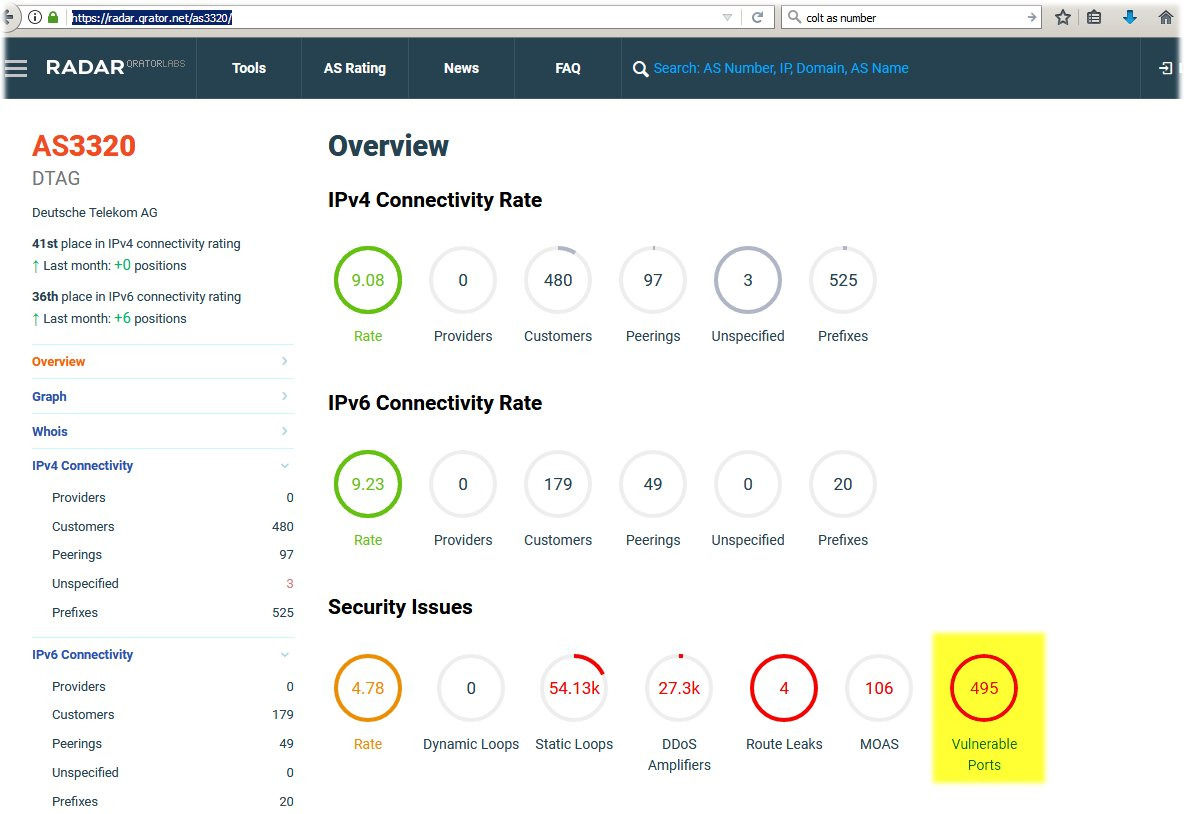This screenshot has width=1184, height=814.
Task: Click the 4.78 Security Rate circle
Action: pyautogui.click(x=368, y=688)
